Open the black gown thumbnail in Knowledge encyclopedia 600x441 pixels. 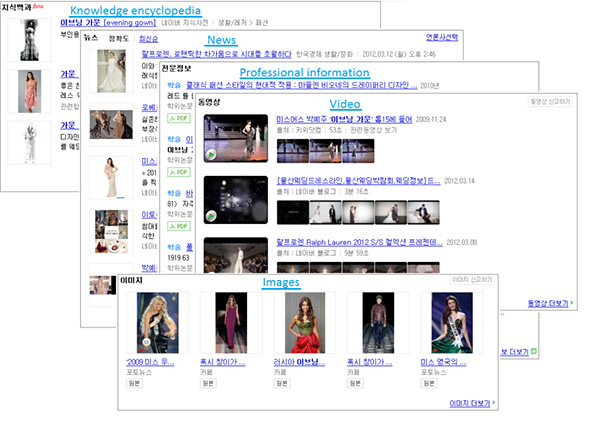tap(29, 40)
